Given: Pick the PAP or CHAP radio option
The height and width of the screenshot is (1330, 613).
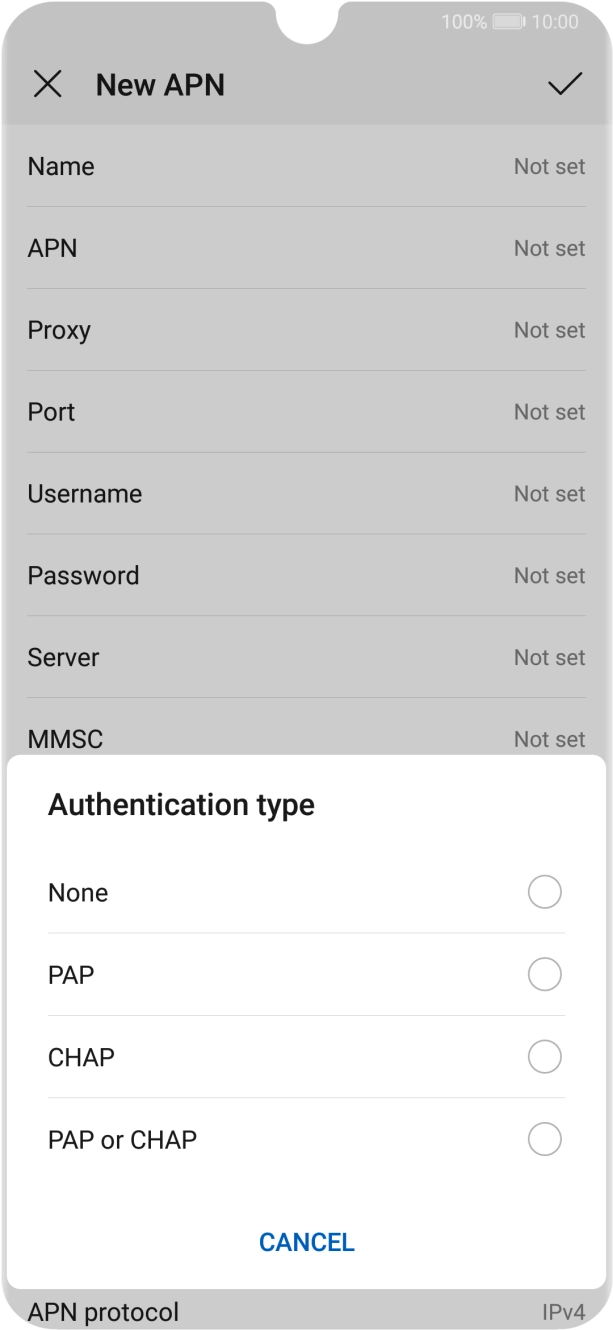Looking at the screenshot, I should [x=544, y=1139].
